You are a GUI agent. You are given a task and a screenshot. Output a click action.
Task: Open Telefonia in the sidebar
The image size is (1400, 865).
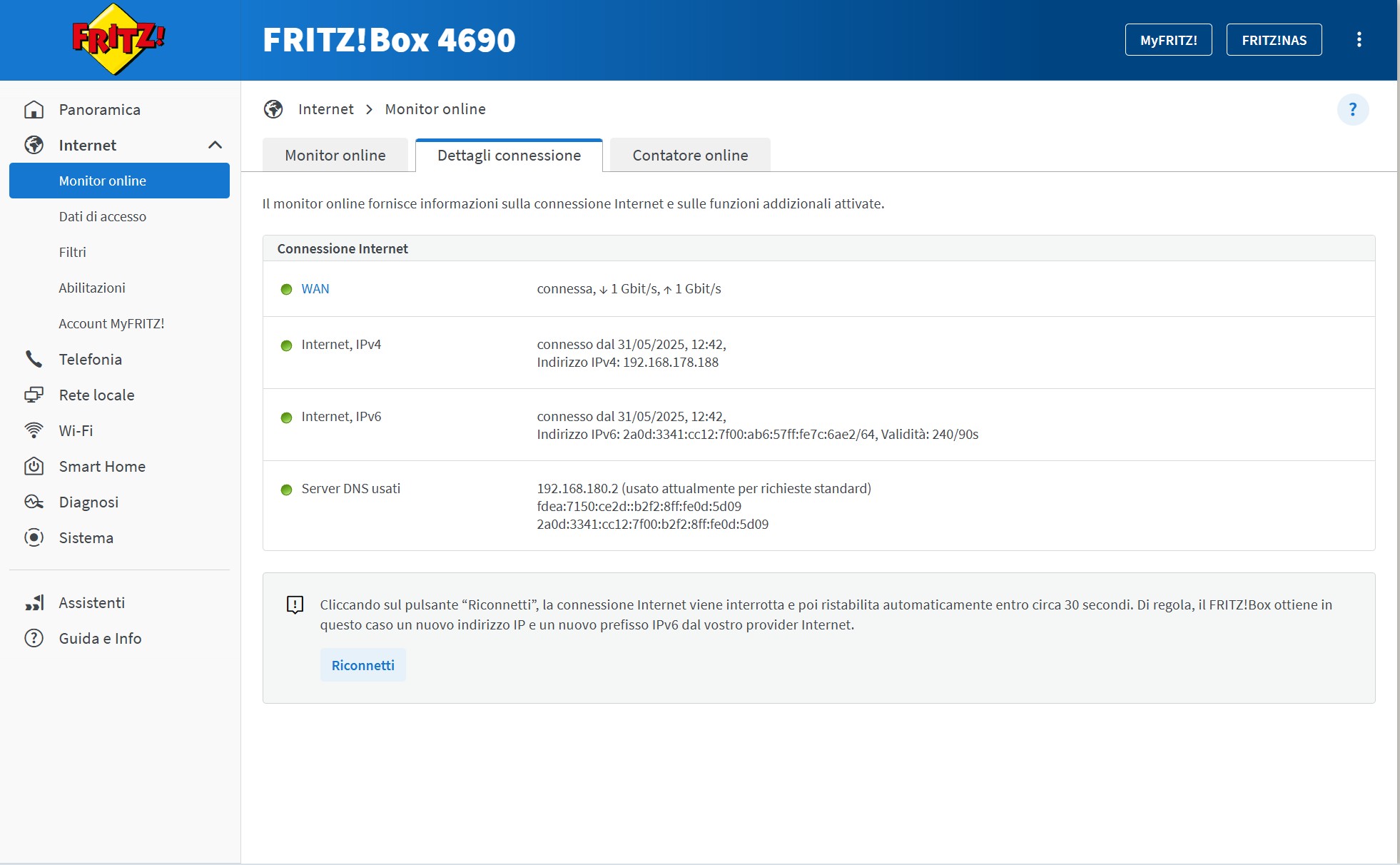(90, 359)
